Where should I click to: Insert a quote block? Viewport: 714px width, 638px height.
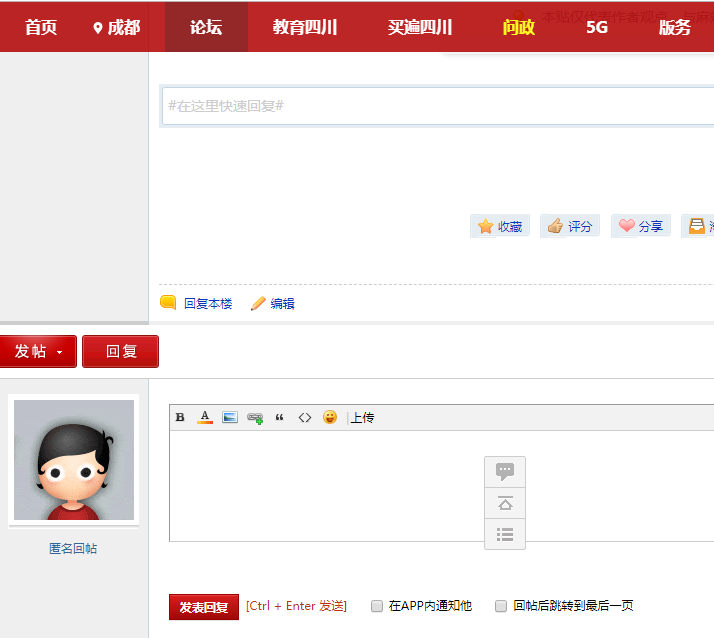(279, 417)
